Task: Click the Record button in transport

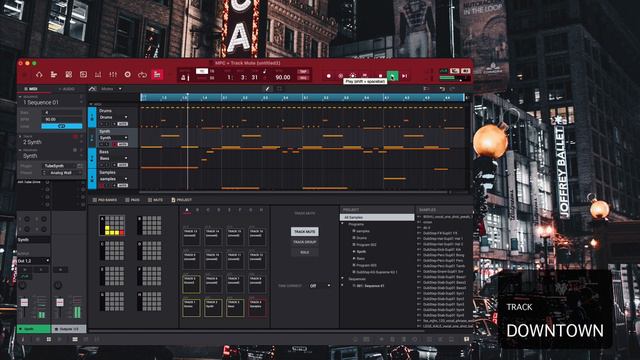Action: pyautogui.click(x=329, y=76)
